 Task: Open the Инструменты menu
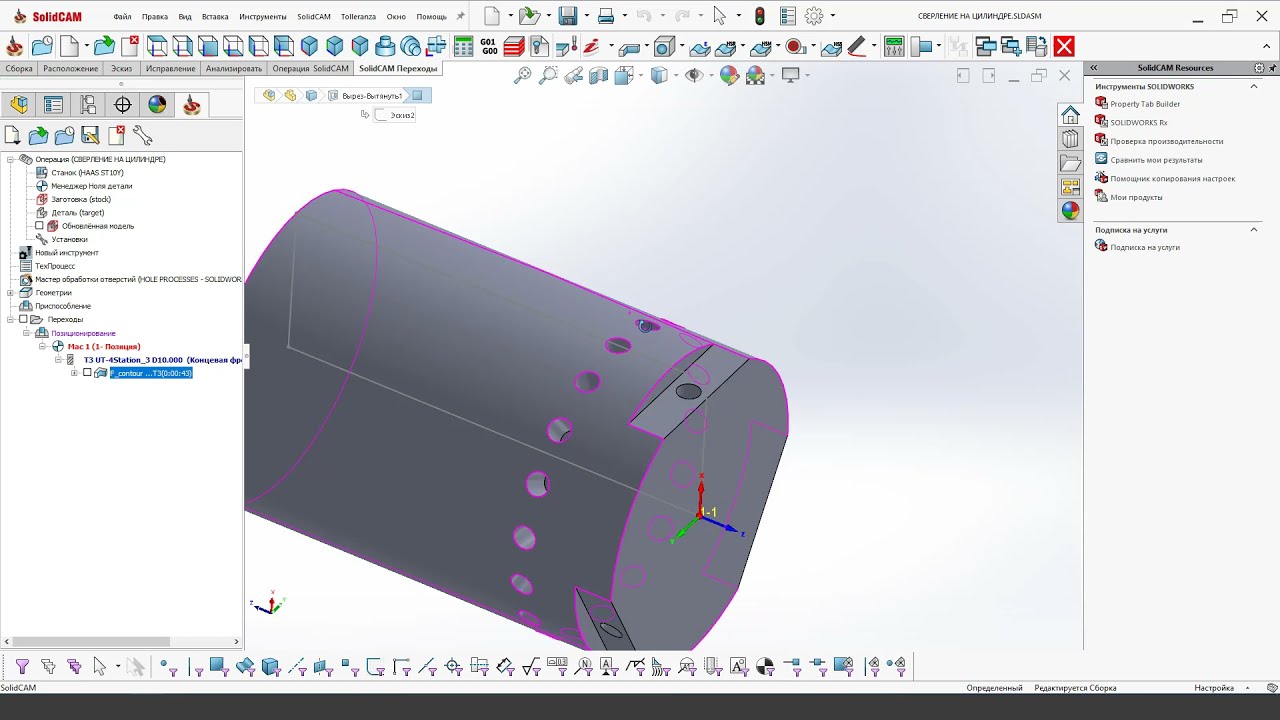click(264, 17)
